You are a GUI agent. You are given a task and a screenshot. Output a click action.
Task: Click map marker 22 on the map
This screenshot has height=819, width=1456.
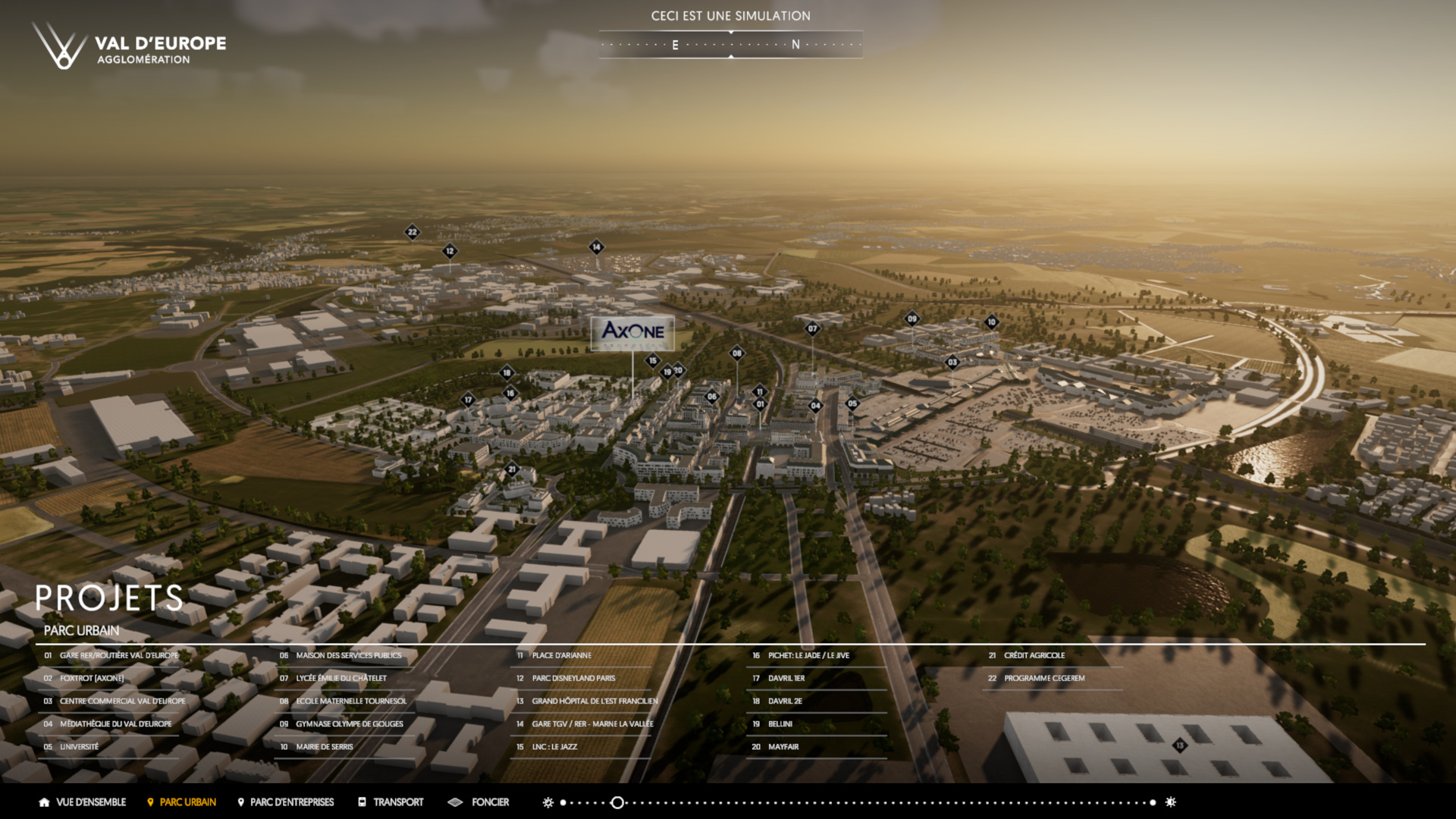412,232
